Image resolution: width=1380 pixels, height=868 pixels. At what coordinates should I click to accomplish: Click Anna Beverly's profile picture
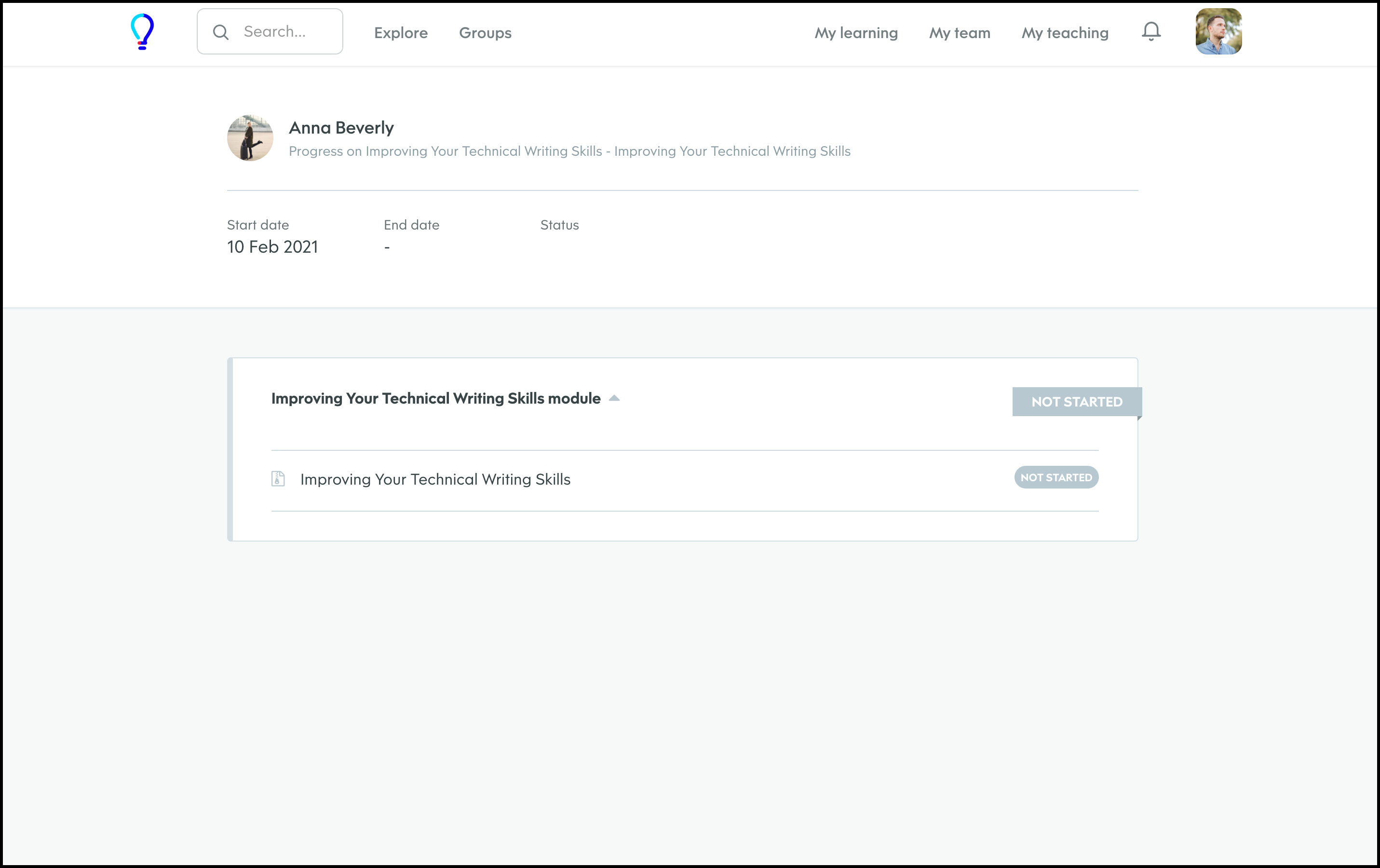tap(250, 138)
